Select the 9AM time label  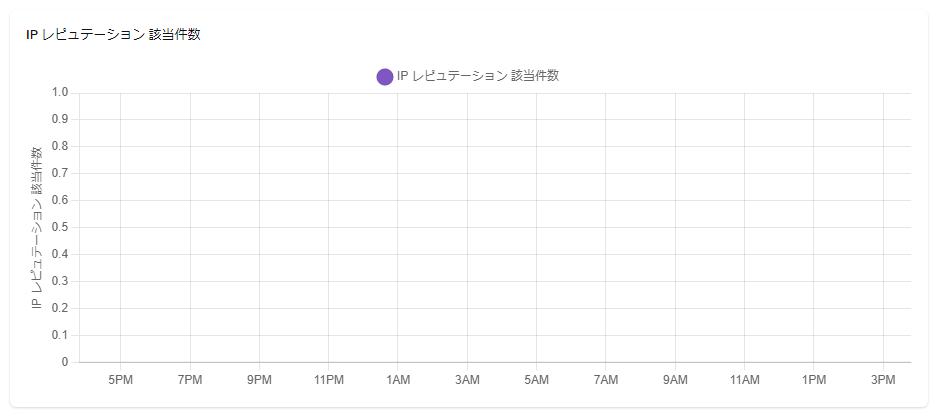[x=675, y=381]
